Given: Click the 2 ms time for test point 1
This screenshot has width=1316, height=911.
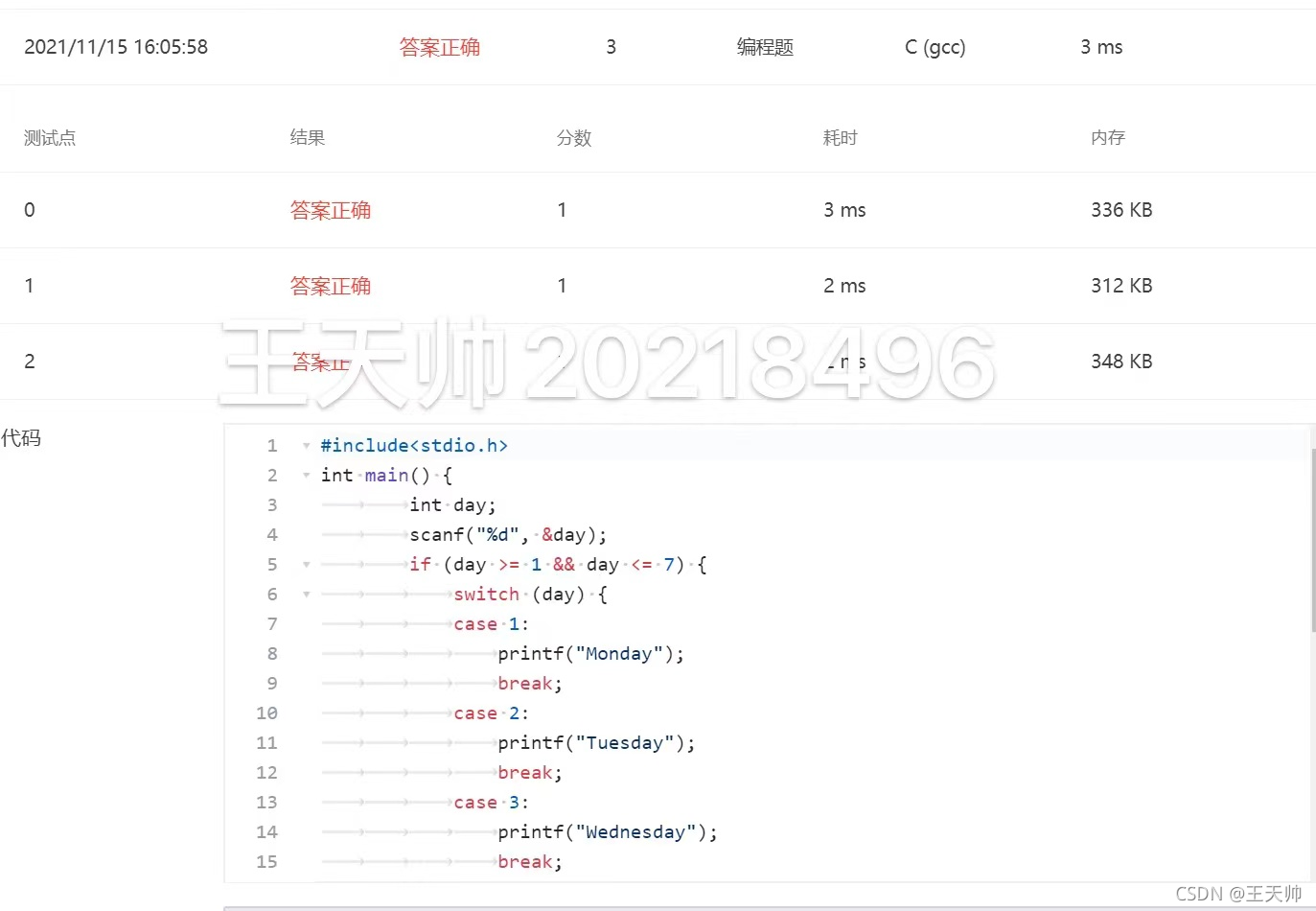Looking at the screenshot, I should 844,286.
